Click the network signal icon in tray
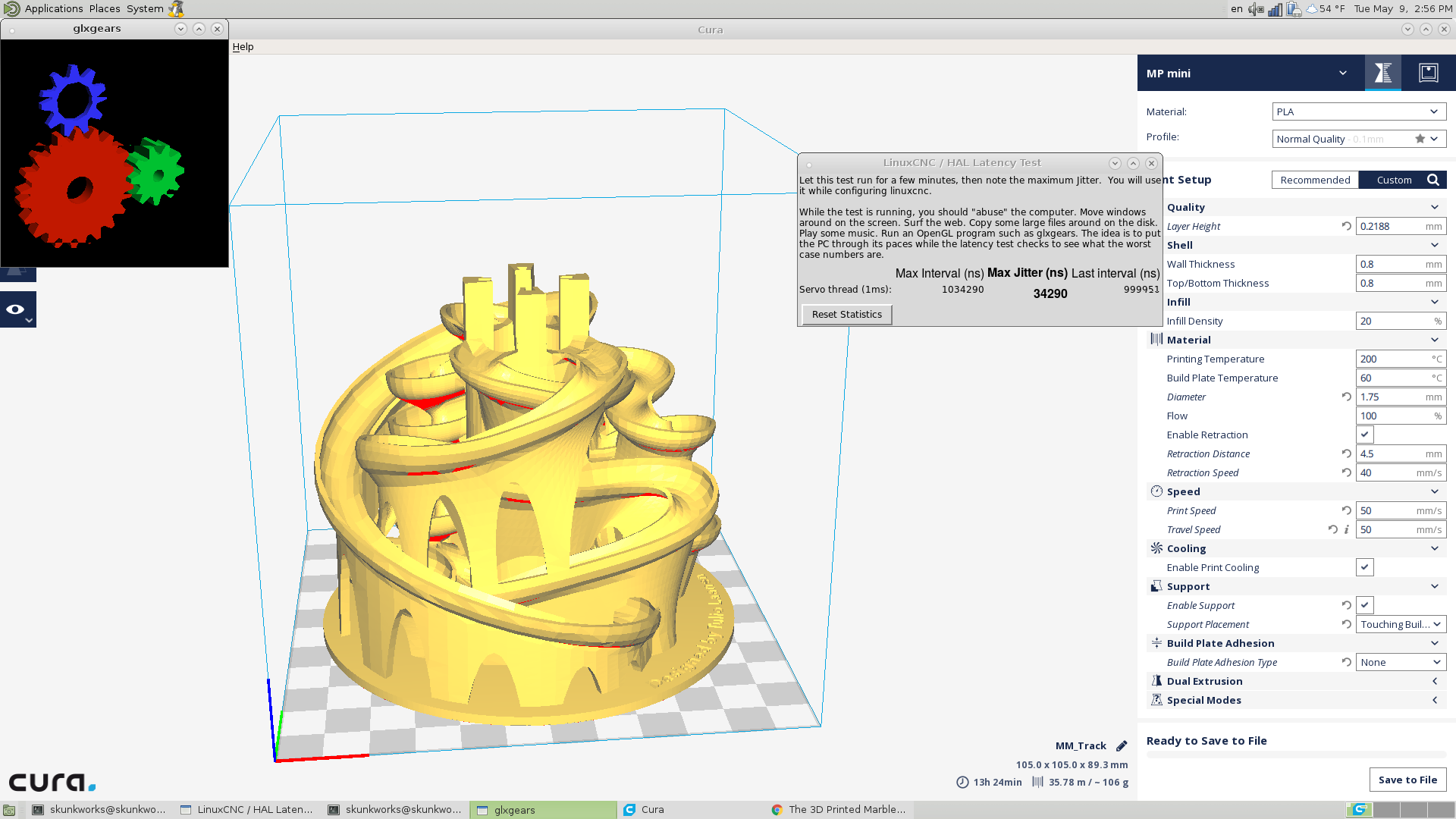Viewport: 1456px width, 819px height. point(1275,9)
